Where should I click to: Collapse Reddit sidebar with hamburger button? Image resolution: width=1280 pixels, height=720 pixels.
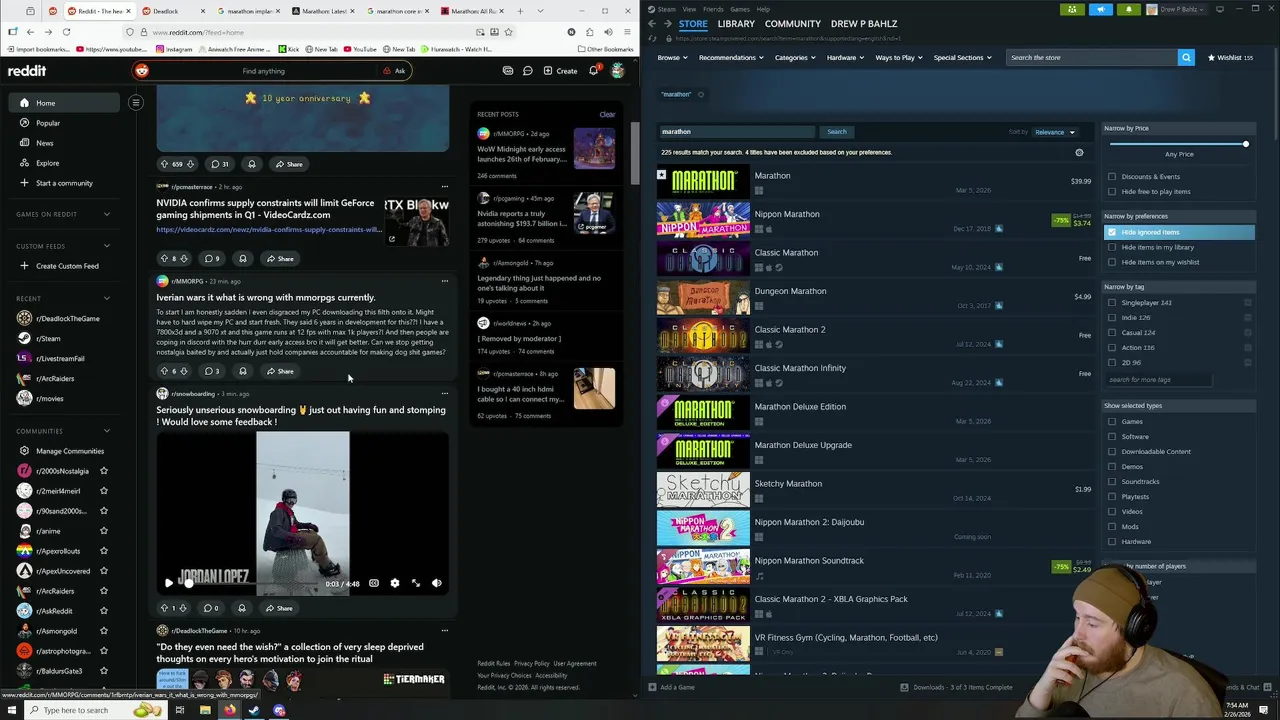click(136, 102)
